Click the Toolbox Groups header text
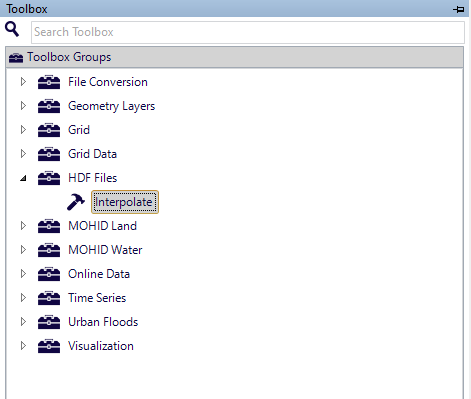471x399 pixels. coord(69,57)
